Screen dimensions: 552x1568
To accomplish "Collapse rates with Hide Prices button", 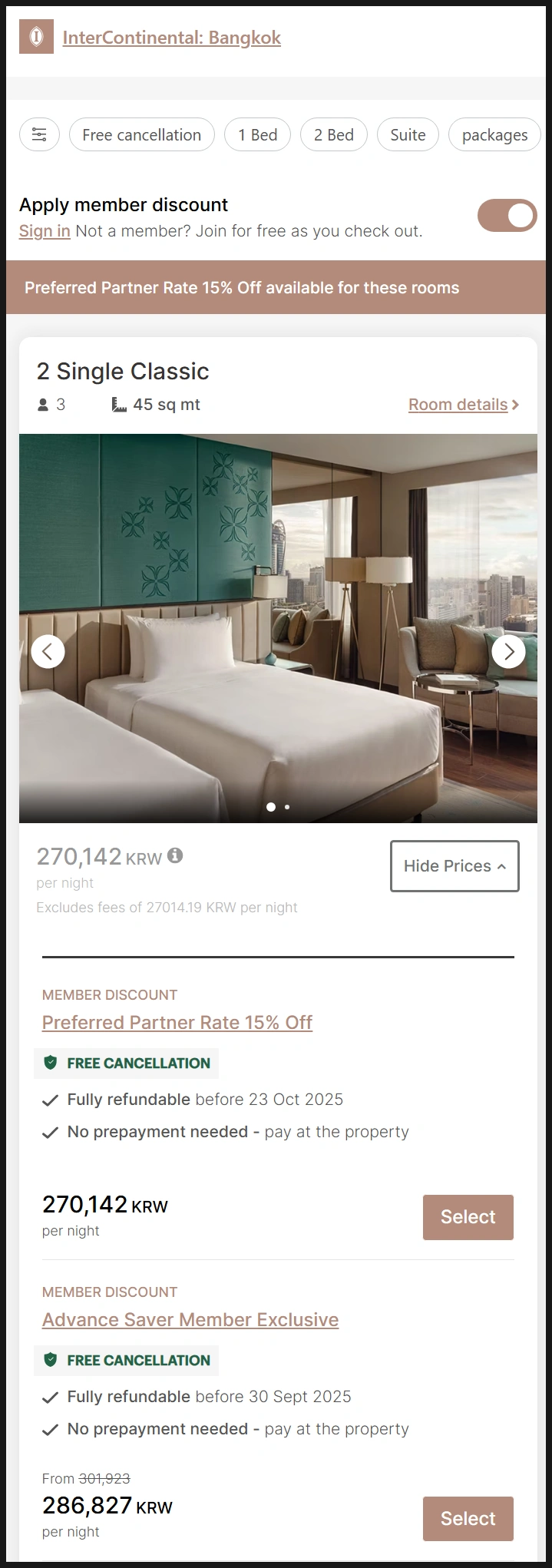I will coord(454,866).
